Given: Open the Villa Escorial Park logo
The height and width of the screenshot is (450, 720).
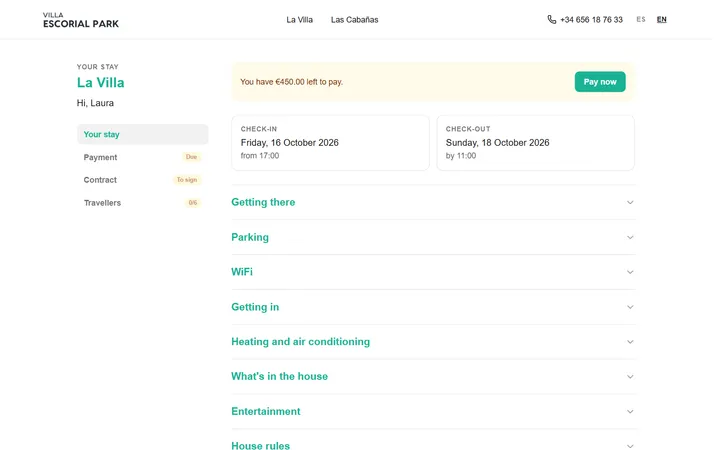Looking at the screenshot, I should 81,20.
